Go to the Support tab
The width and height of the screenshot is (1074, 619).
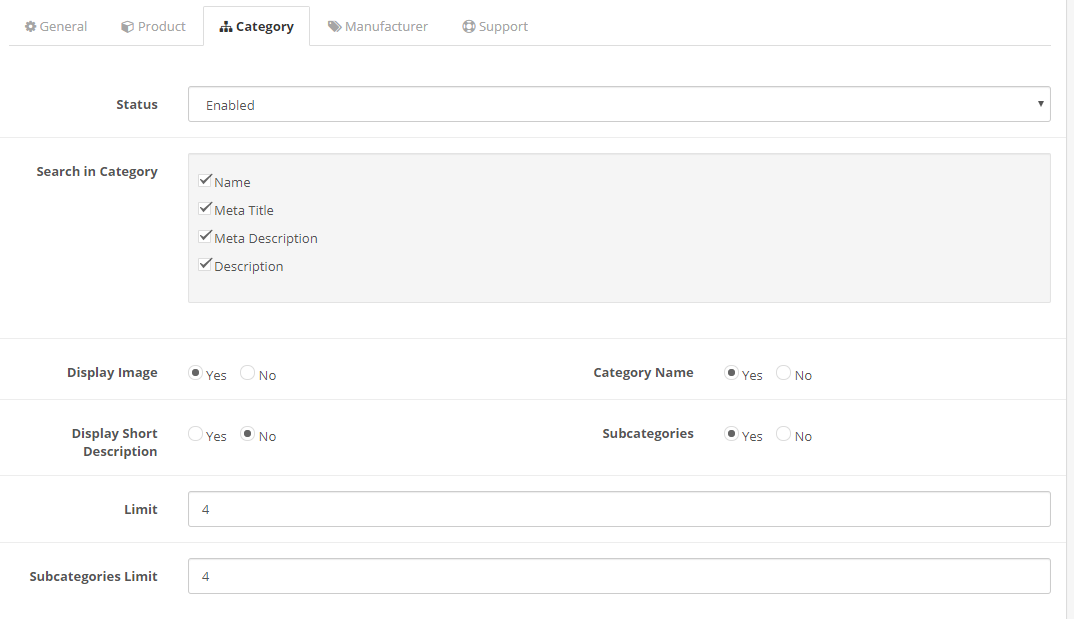point(495,27)
